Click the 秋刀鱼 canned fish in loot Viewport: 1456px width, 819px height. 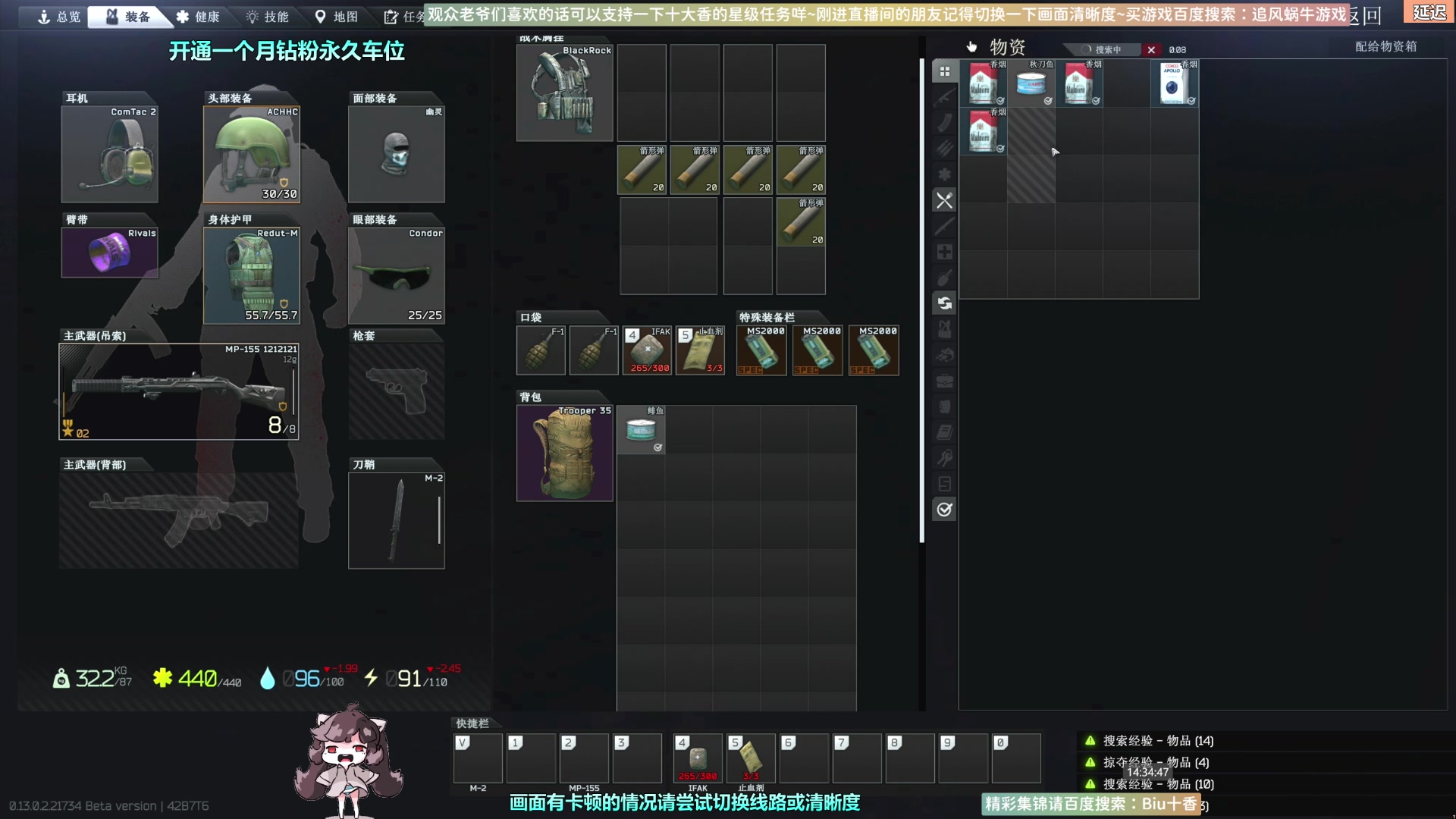1031,83
